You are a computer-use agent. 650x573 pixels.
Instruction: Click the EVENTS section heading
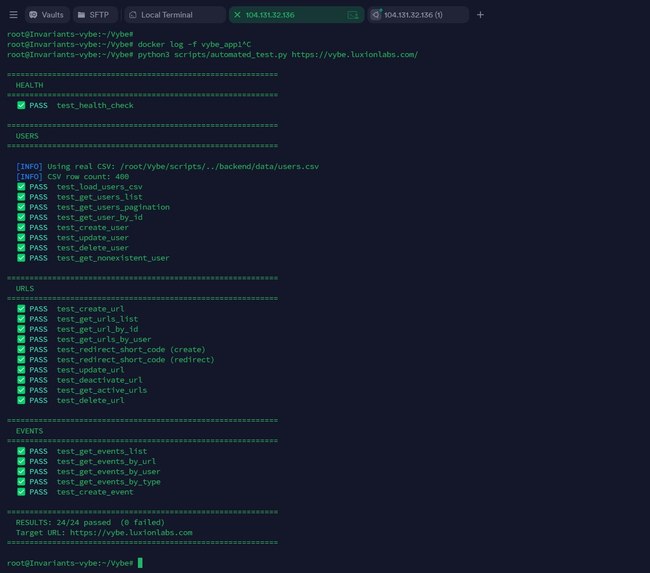tap(29, 431)
